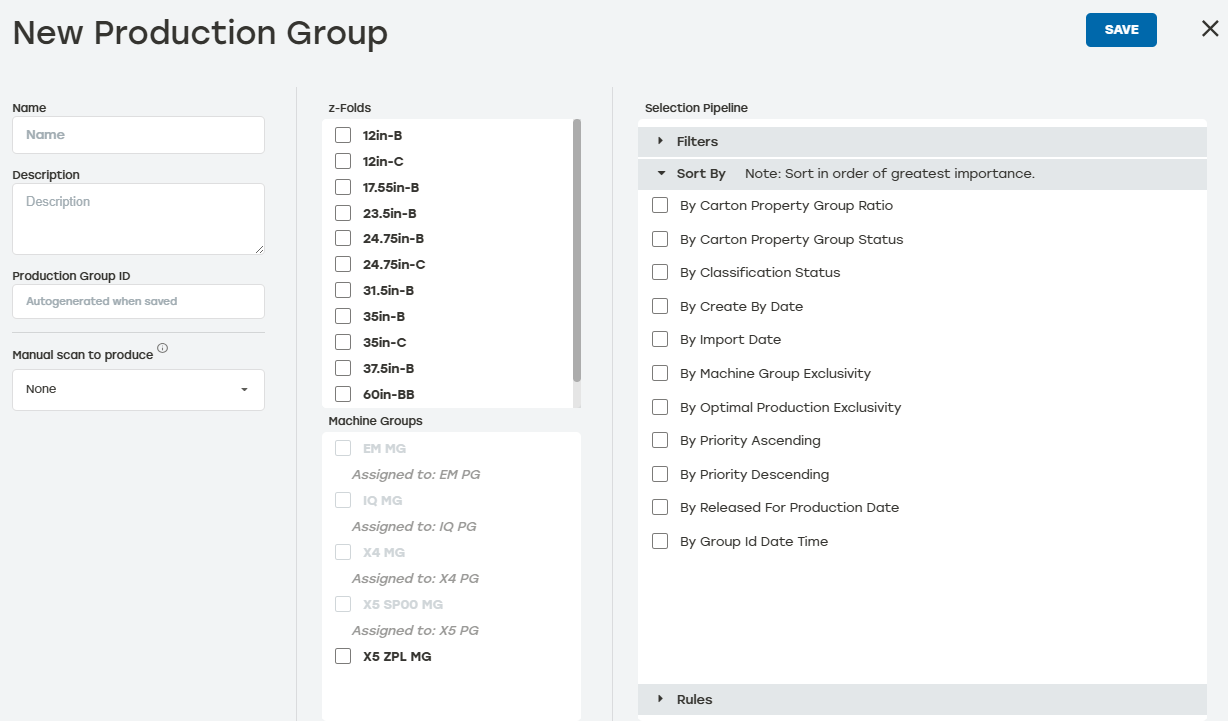Close the New Production Group dialog
Image resolution: width=1228 pixels, height=721 pixels.
point(1210,29)
